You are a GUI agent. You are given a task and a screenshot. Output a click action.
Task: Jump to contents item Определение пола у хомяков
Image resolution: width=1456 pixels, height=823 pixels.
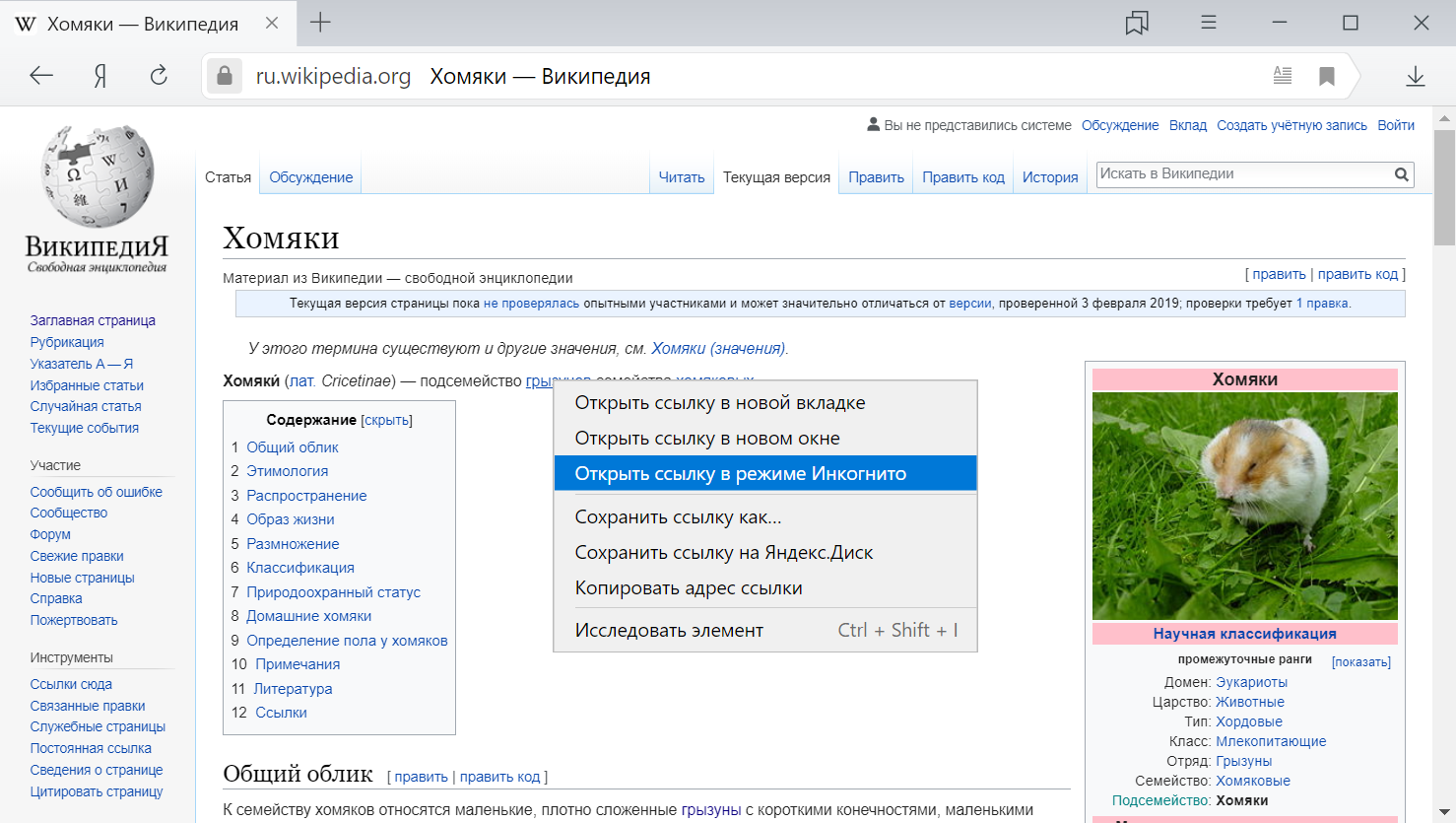tap(347, 641)
